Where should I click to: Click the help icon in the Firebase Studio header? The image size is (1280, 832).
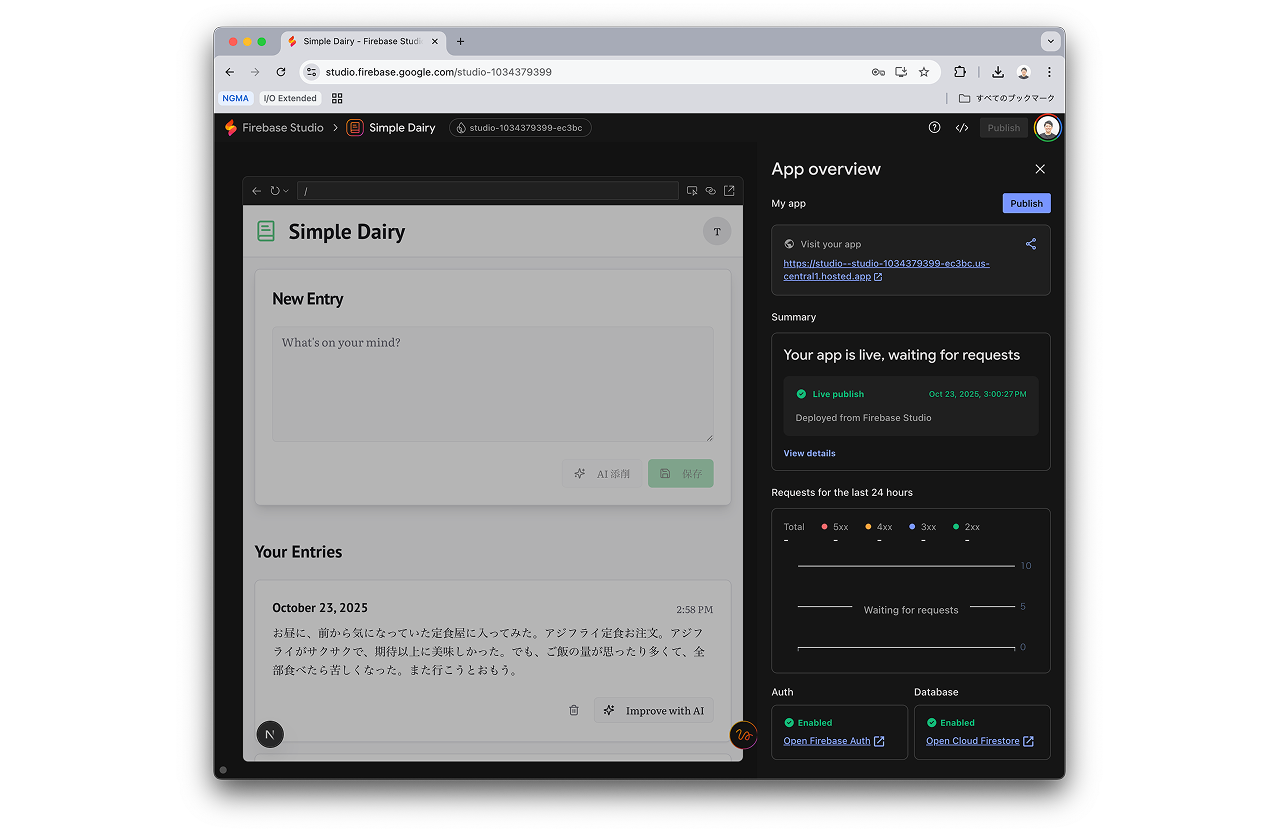pos(934,128)
